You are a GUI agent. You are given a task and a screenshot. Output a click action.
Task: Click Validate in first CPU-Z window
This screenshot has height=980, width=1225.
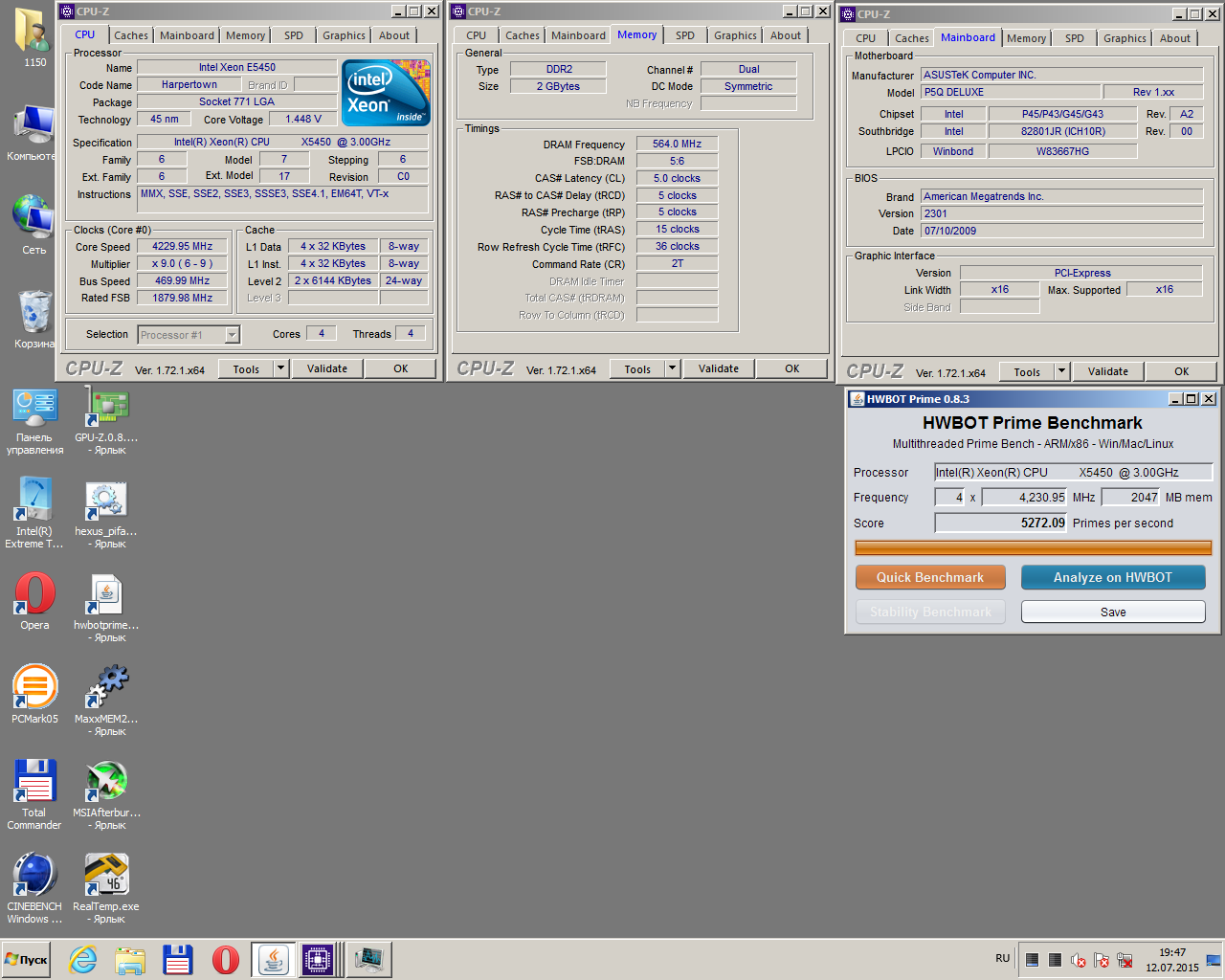327,368
